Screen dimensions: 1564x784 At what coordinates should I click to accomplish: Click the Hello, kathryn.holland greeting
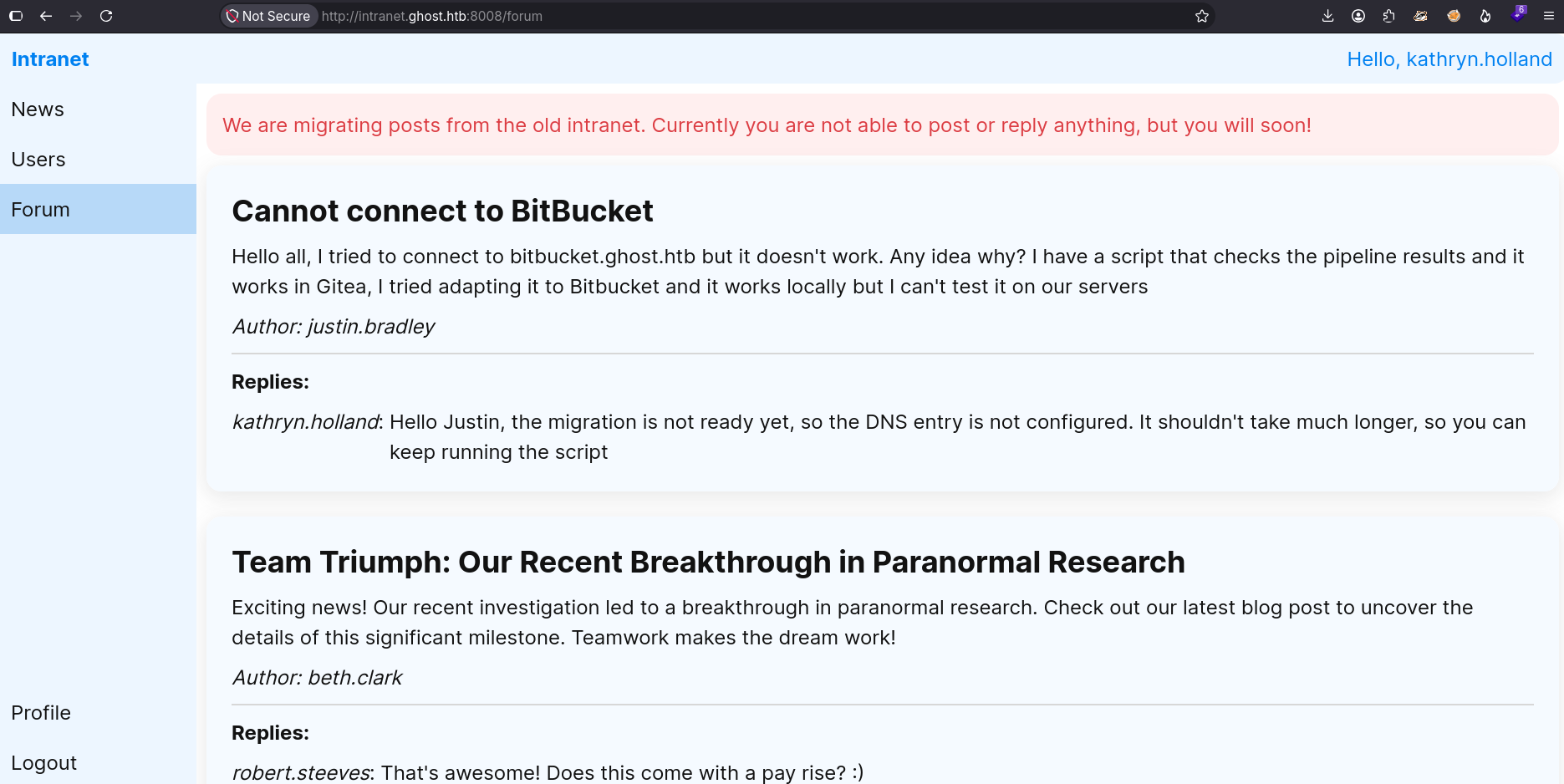pos(1449,59)
